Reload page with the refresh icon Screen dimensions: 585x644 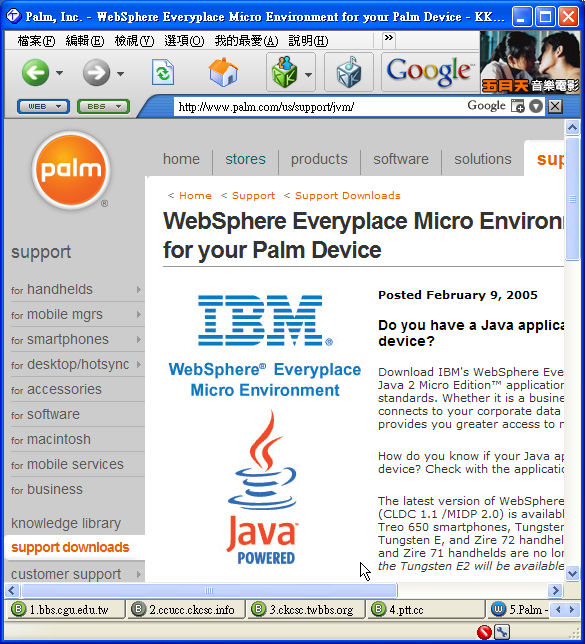pos(163,73)
